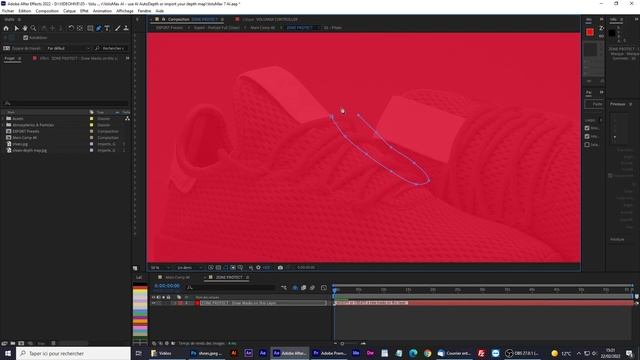Click the timeline layer search field
Screen dimensions: 640x360
click(x=231, y=287)
